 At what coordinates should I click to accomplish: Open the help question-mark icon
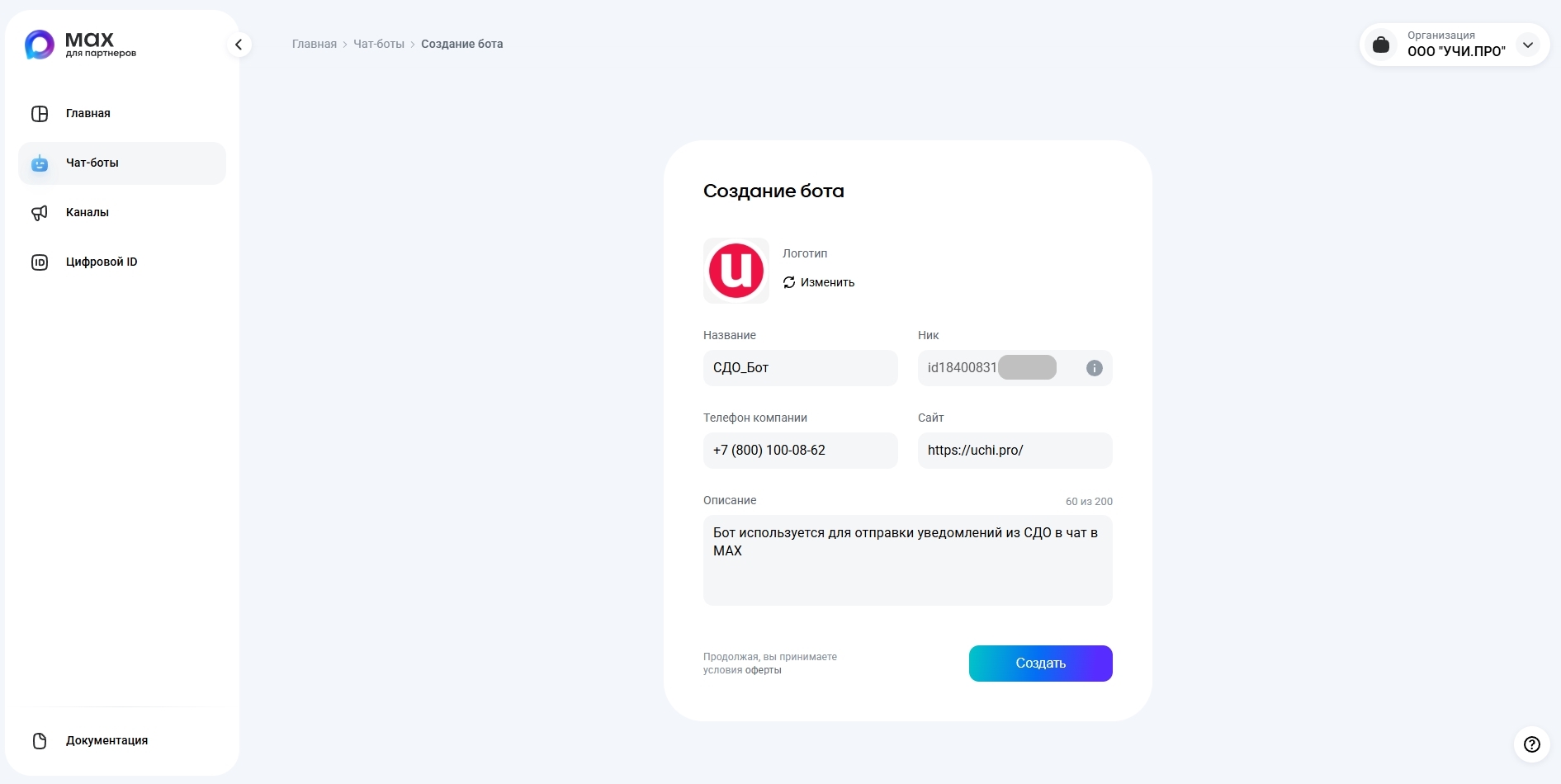[1532, 744]
